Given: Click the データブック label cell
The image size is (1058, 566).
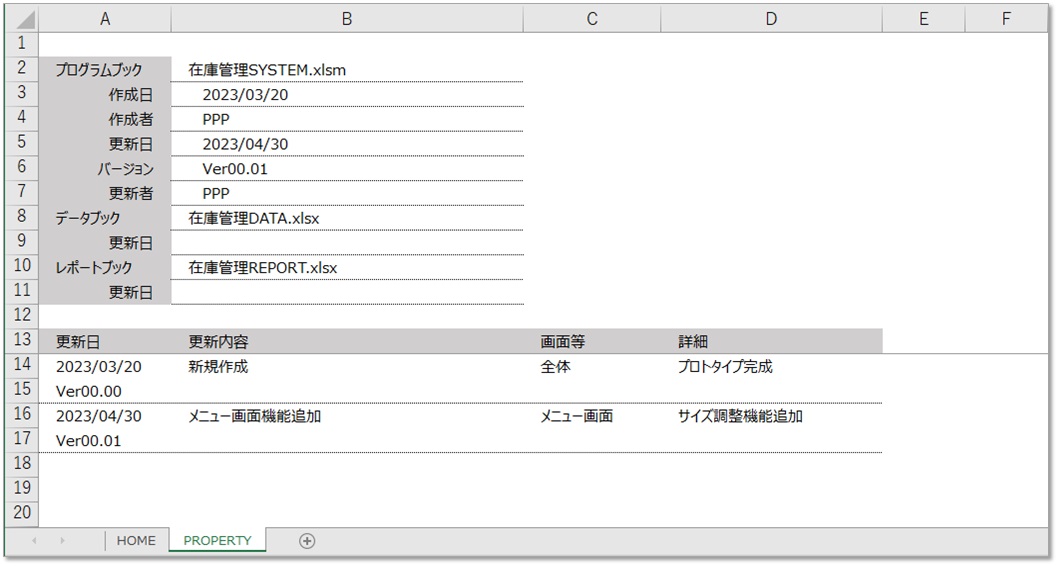Looking at the screenshot, I should coord(105,218).
